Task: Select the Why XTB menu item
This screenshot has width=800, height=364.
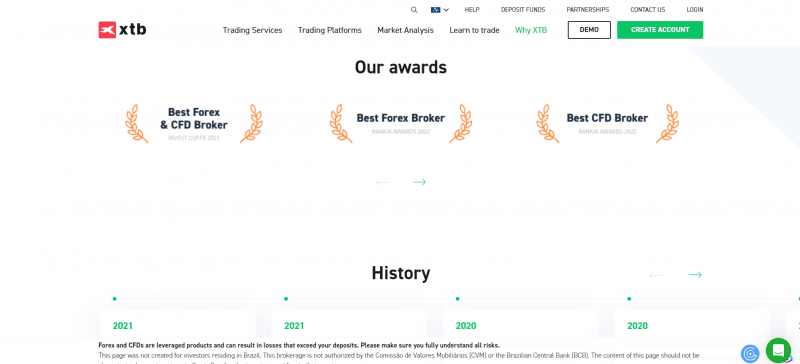Action: (x=531, y=30)
